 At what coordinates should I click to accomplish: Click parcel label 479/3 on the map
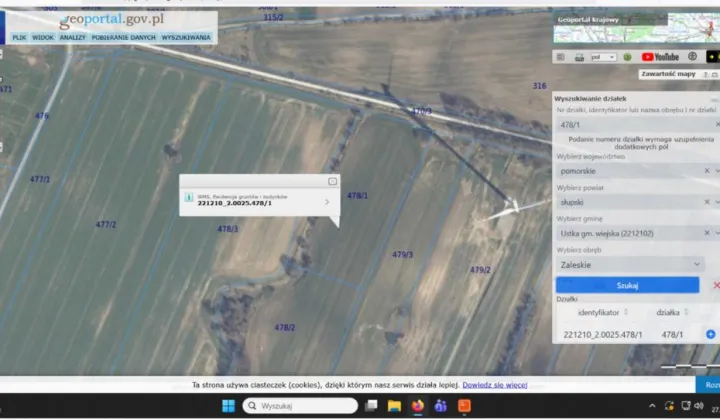(x=402, y=254)
